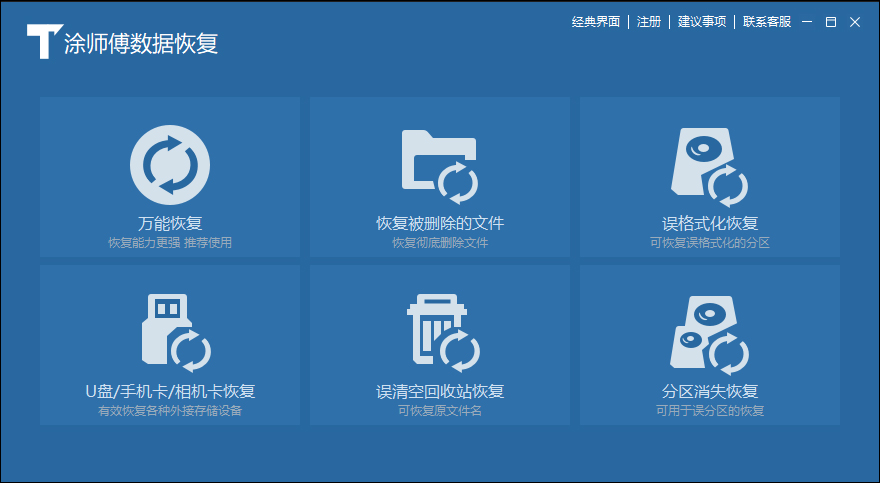Image resolution: width=880 pixels, height=483 pixels.
Task: Click the subtitle 可恢复原文件名
Action: [x=440, y=411]
